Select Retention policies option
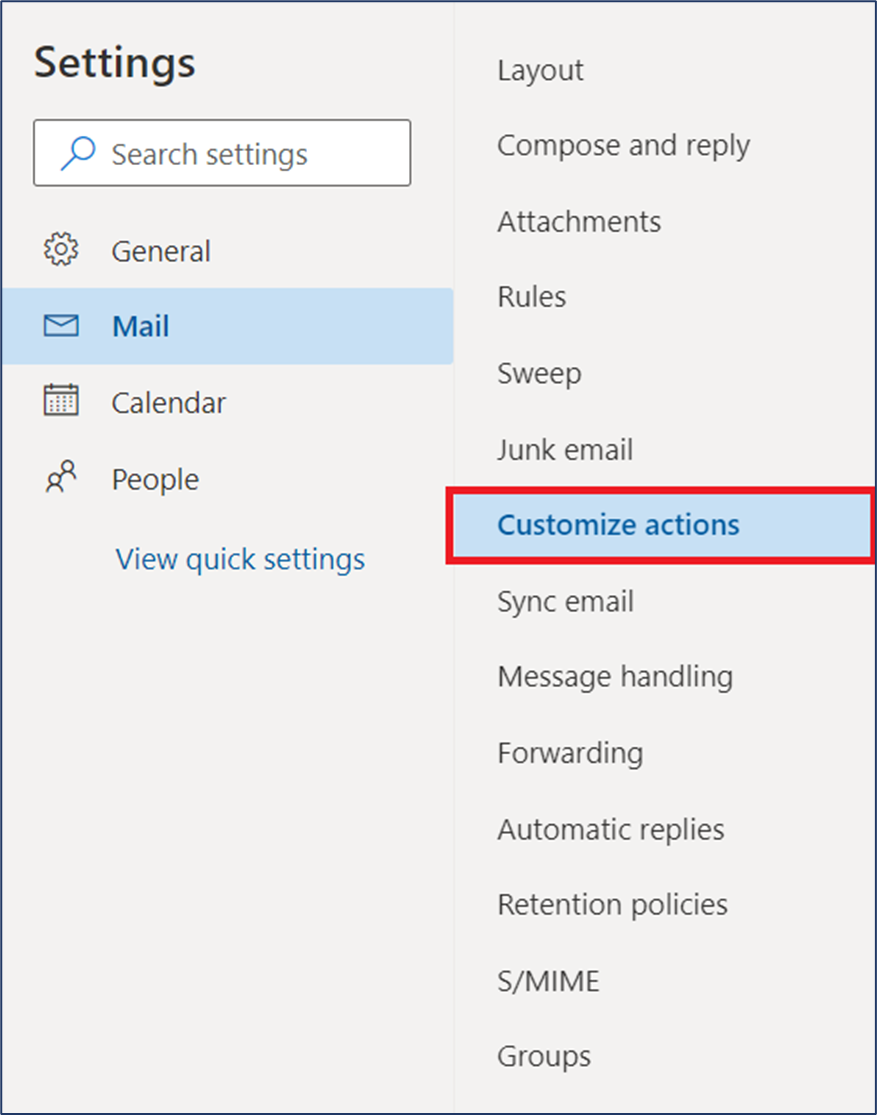 tap(612, 905)
